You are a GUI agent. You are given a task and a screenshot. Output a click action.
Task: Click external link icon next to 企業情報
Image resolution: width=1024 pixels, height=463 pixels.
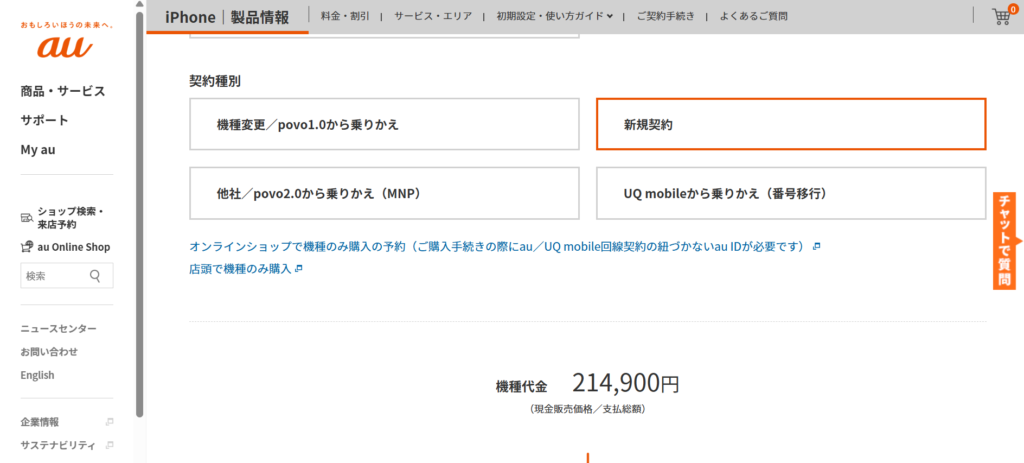coord(109,422)
